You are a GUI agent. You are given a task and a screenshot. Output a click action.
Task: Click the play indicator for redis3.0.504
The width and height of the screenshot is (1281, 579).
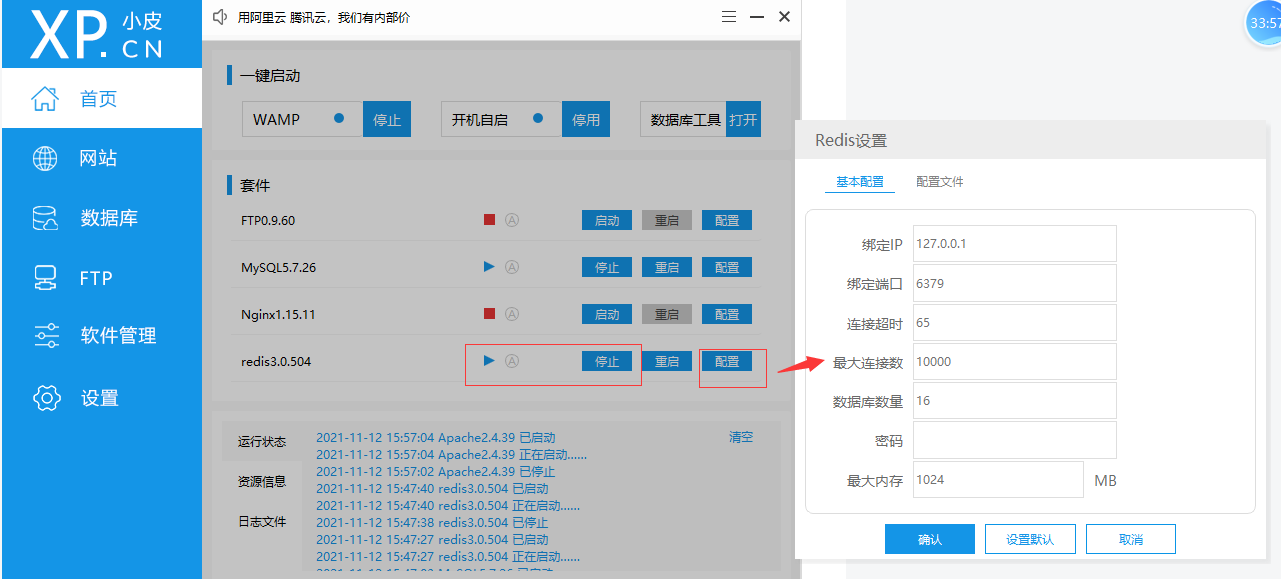click(489, 360)
